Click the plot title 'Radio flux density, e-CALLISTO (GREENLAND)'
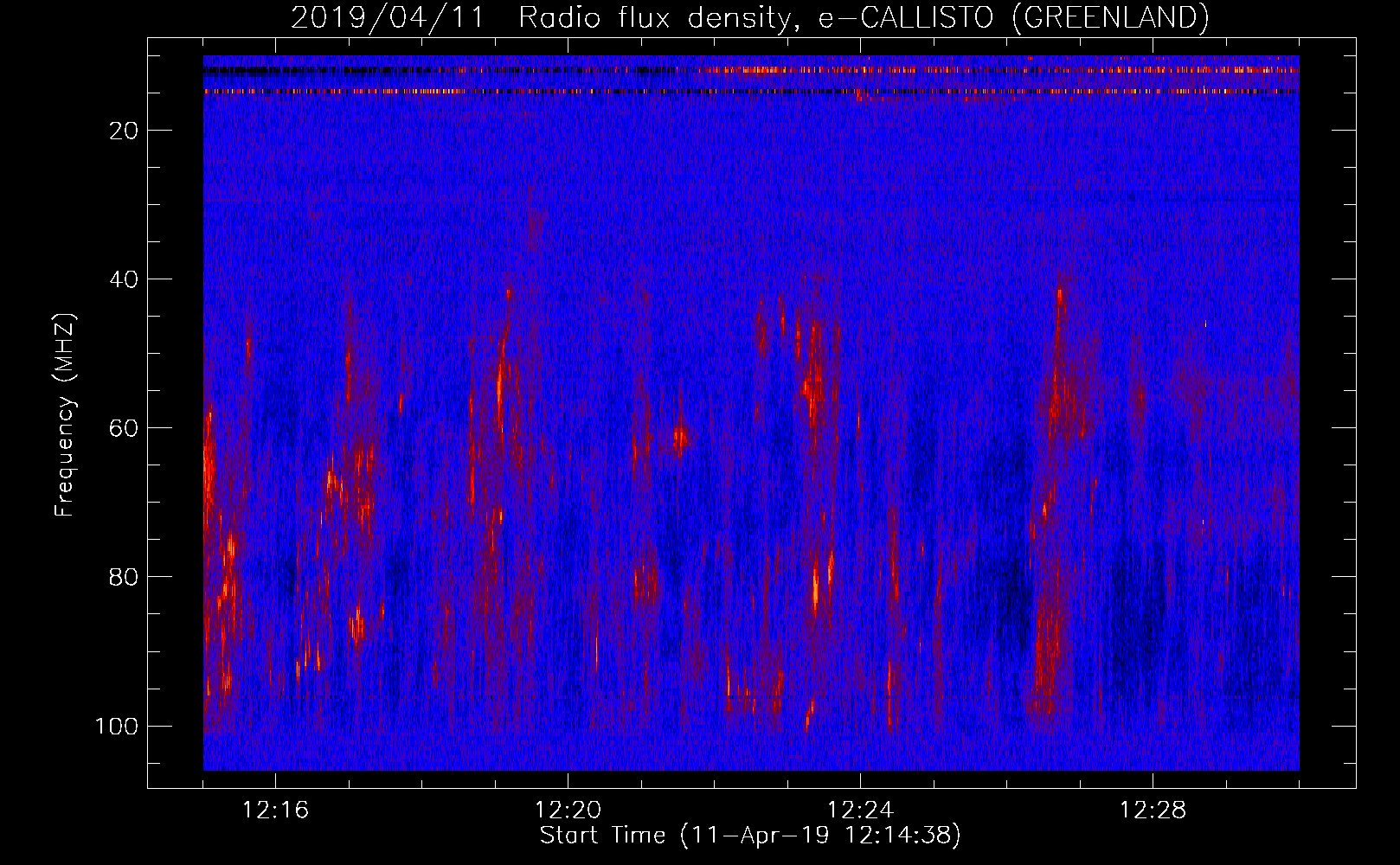This screenshot has width=1400, height=865. [x=864, y=17]
